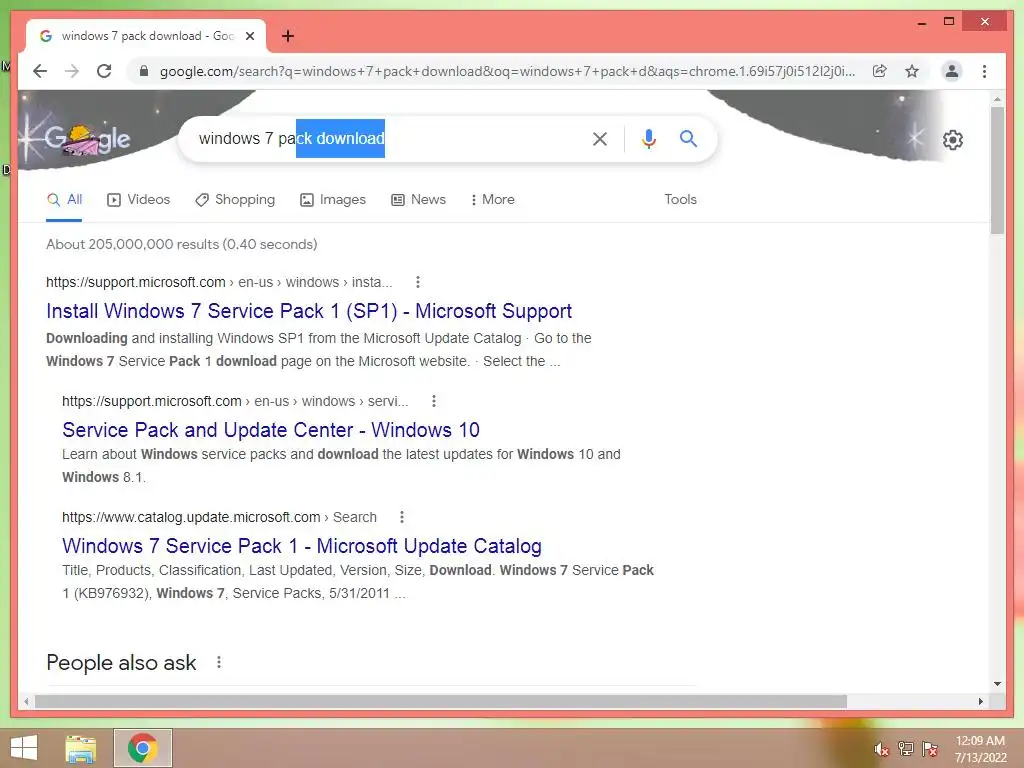Screen dimensions: 1024x768
Task: Switch to Images results
Action: [x=333, y=200]
